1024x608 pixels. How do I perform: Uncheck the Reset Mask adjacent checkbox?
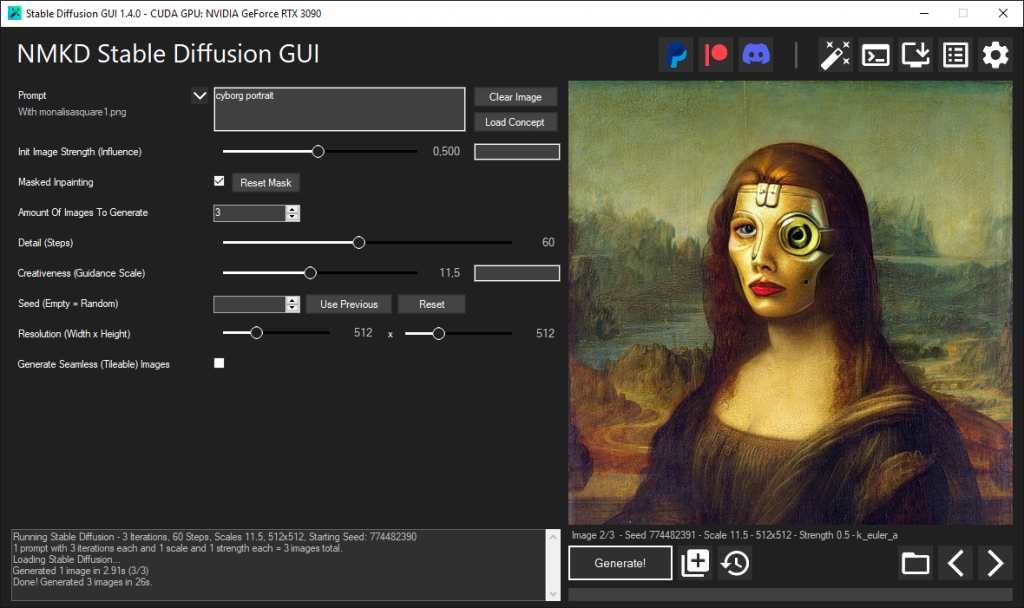pyautogui.click(x=218, y=182)
